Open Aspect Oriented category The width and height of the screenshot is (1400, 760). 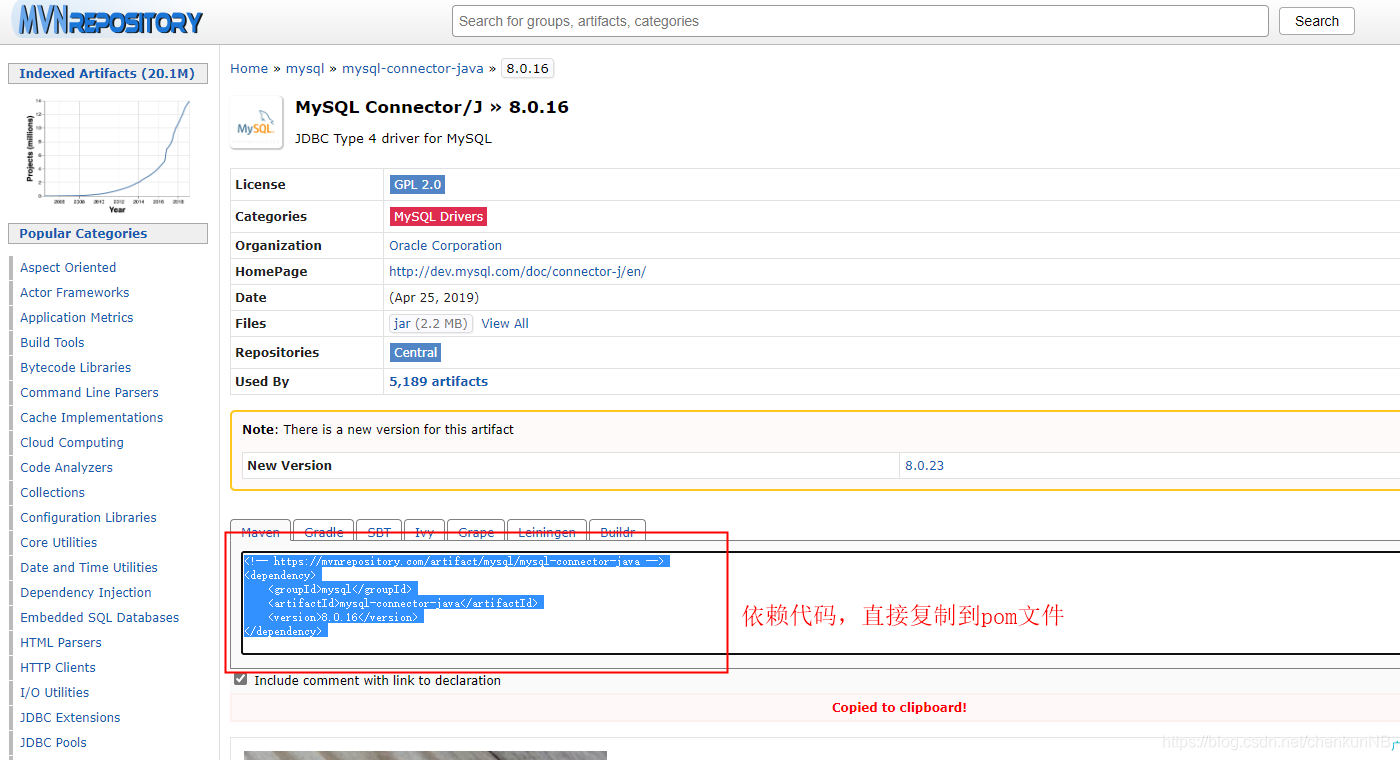[68, 267]
